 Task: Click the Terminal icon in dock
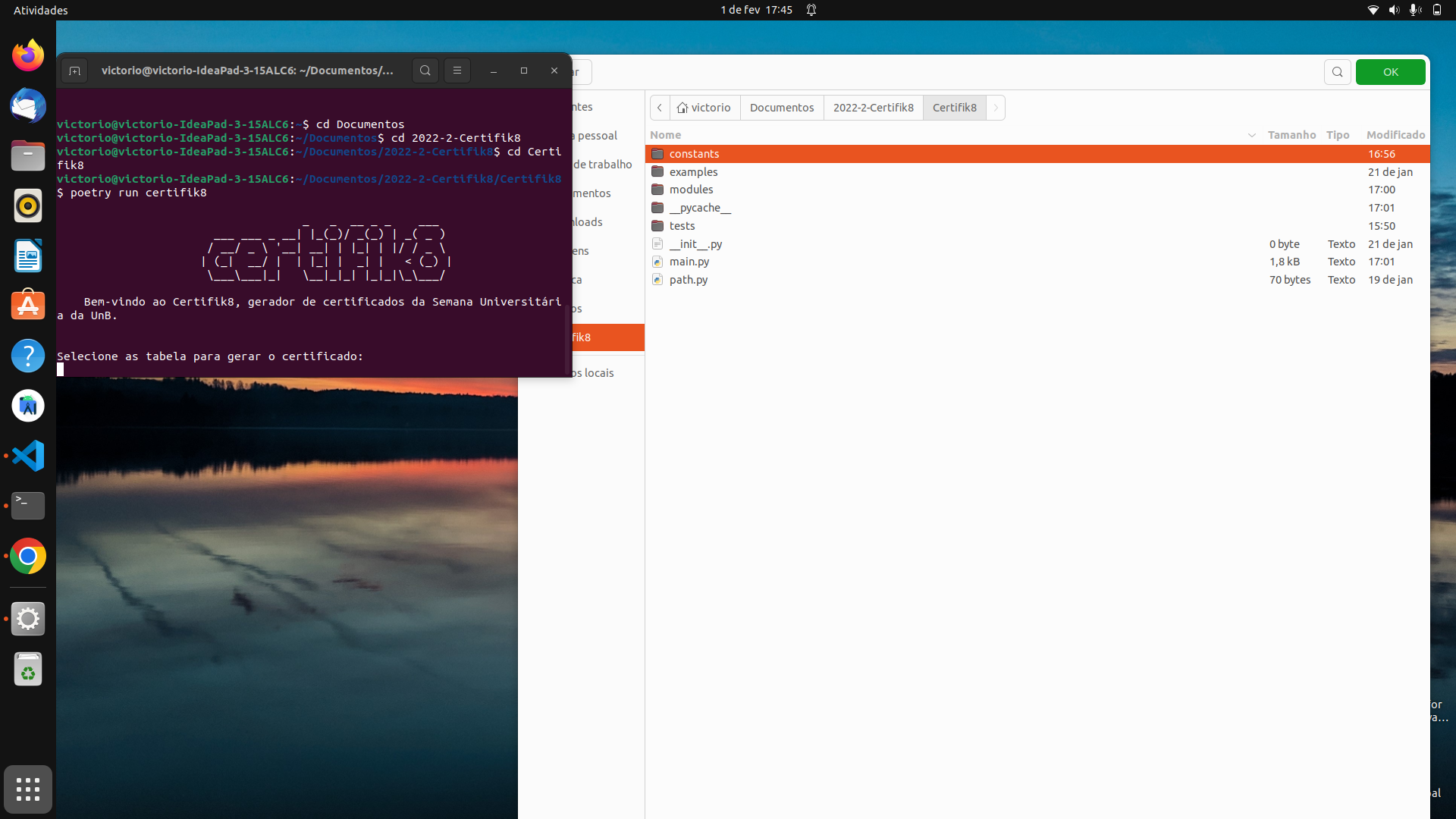coord(28,506)
